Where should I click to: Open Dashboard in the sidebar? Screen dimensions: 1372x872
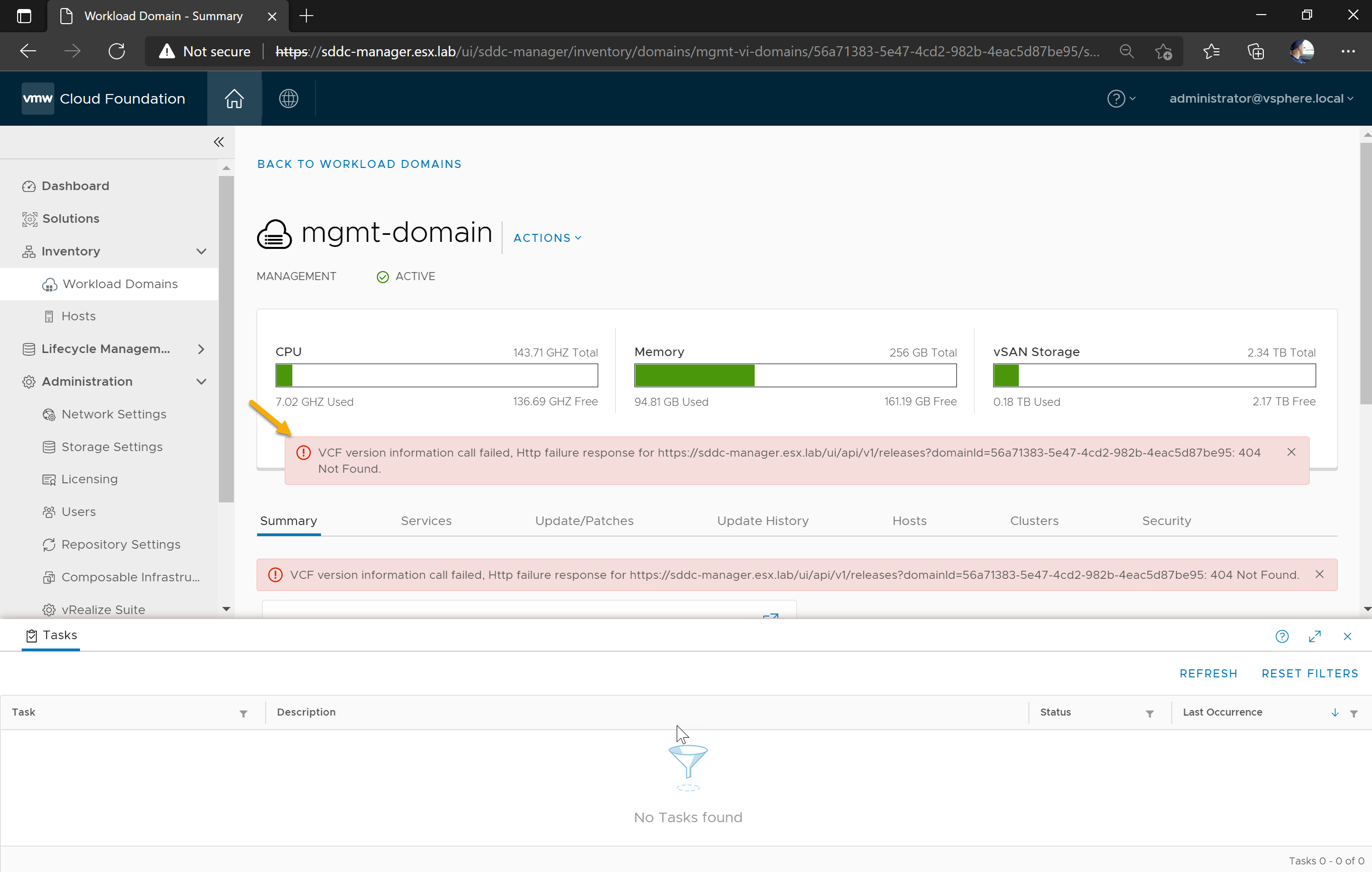coord(74,186)
